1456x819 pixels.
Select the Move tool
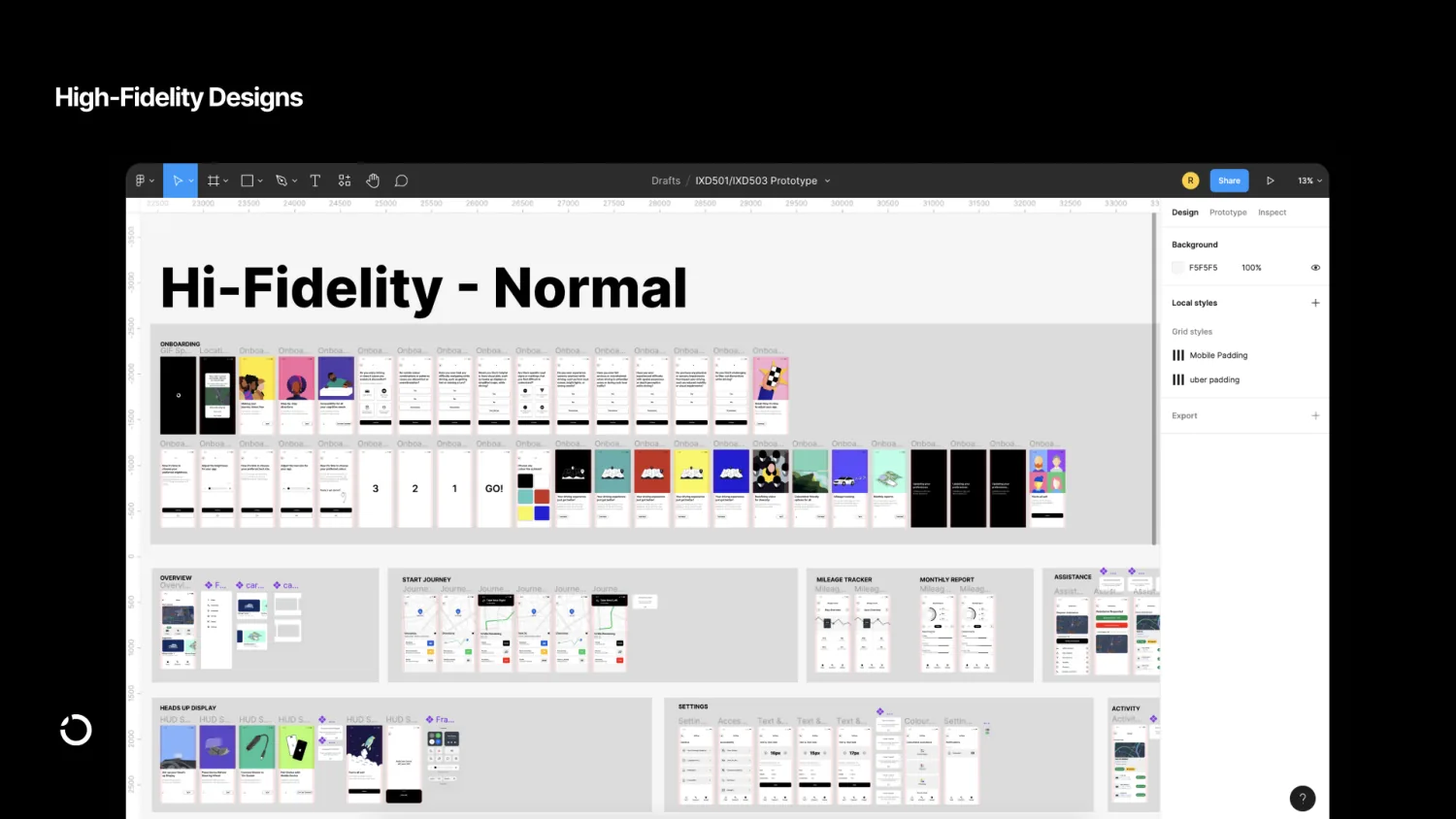tap(177, 180)
